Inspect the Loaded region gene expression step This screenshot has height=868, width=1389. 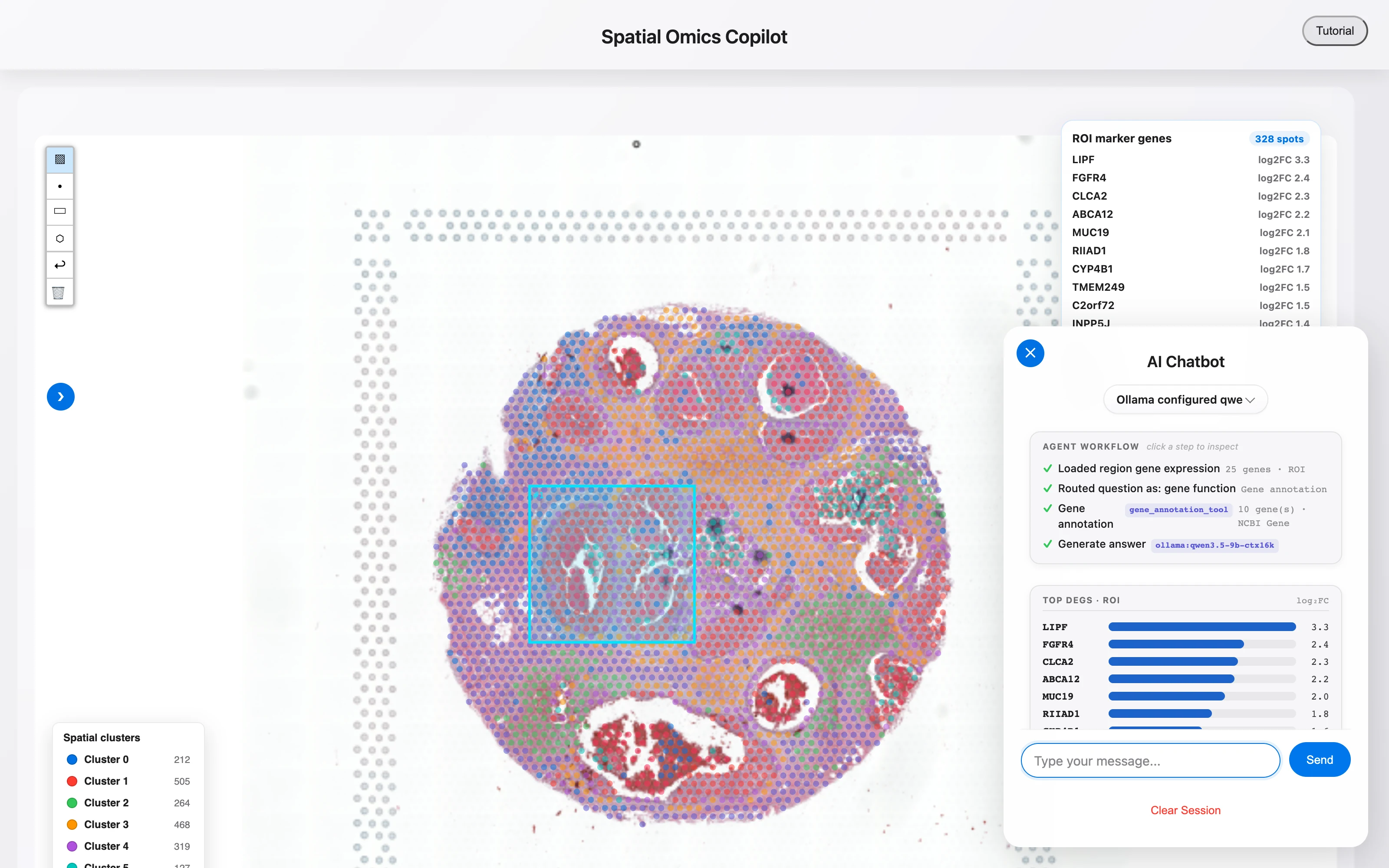click(x=1185, y=469)
